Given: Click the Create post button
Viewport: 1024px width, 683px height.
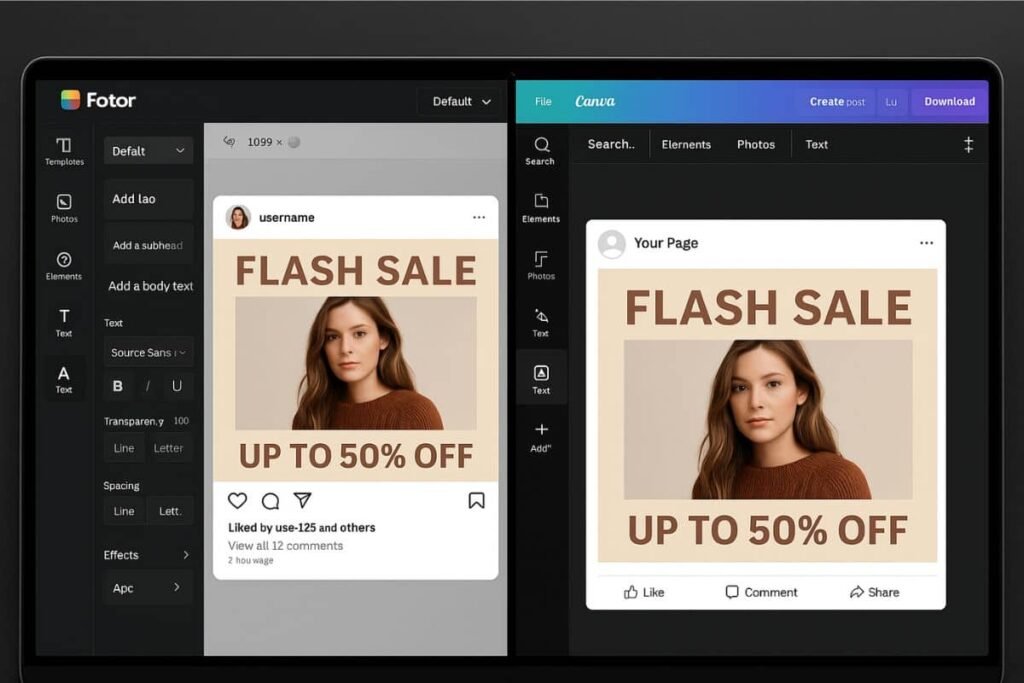Looking at the screenshot, I should click(836, 101).
